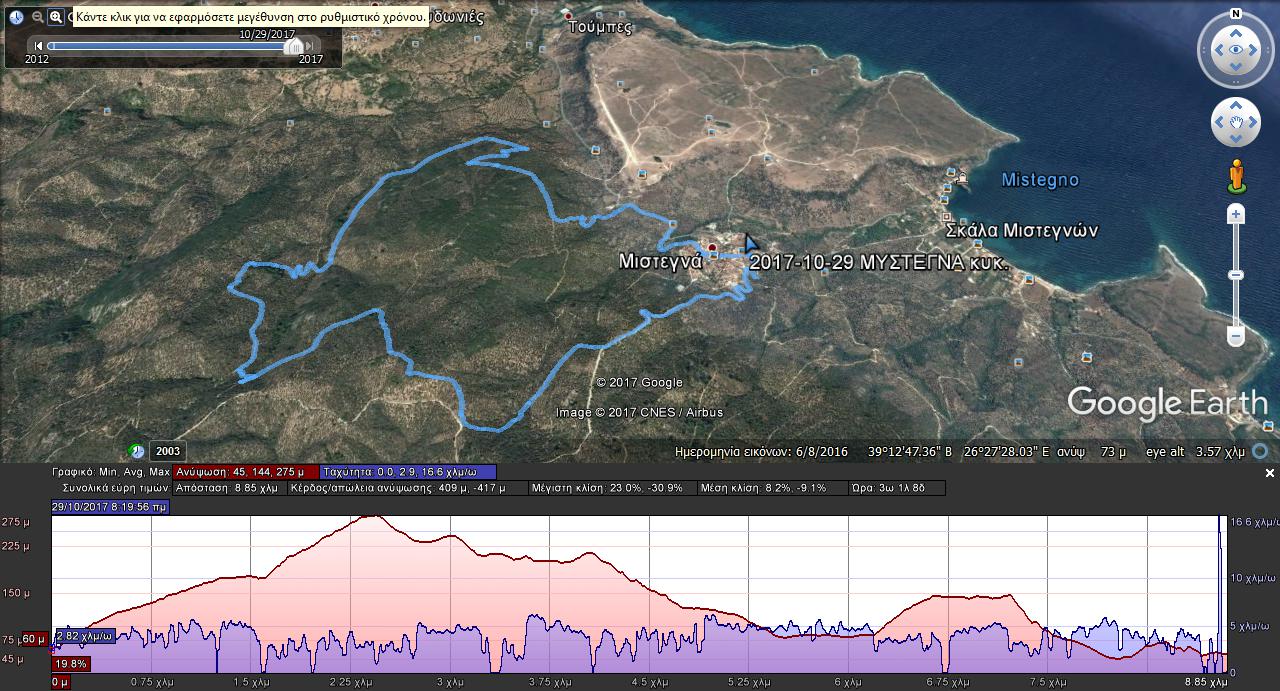Click the Ημερομηνία εικόνων 6/8/2016 status text

[x=761, y=452]
